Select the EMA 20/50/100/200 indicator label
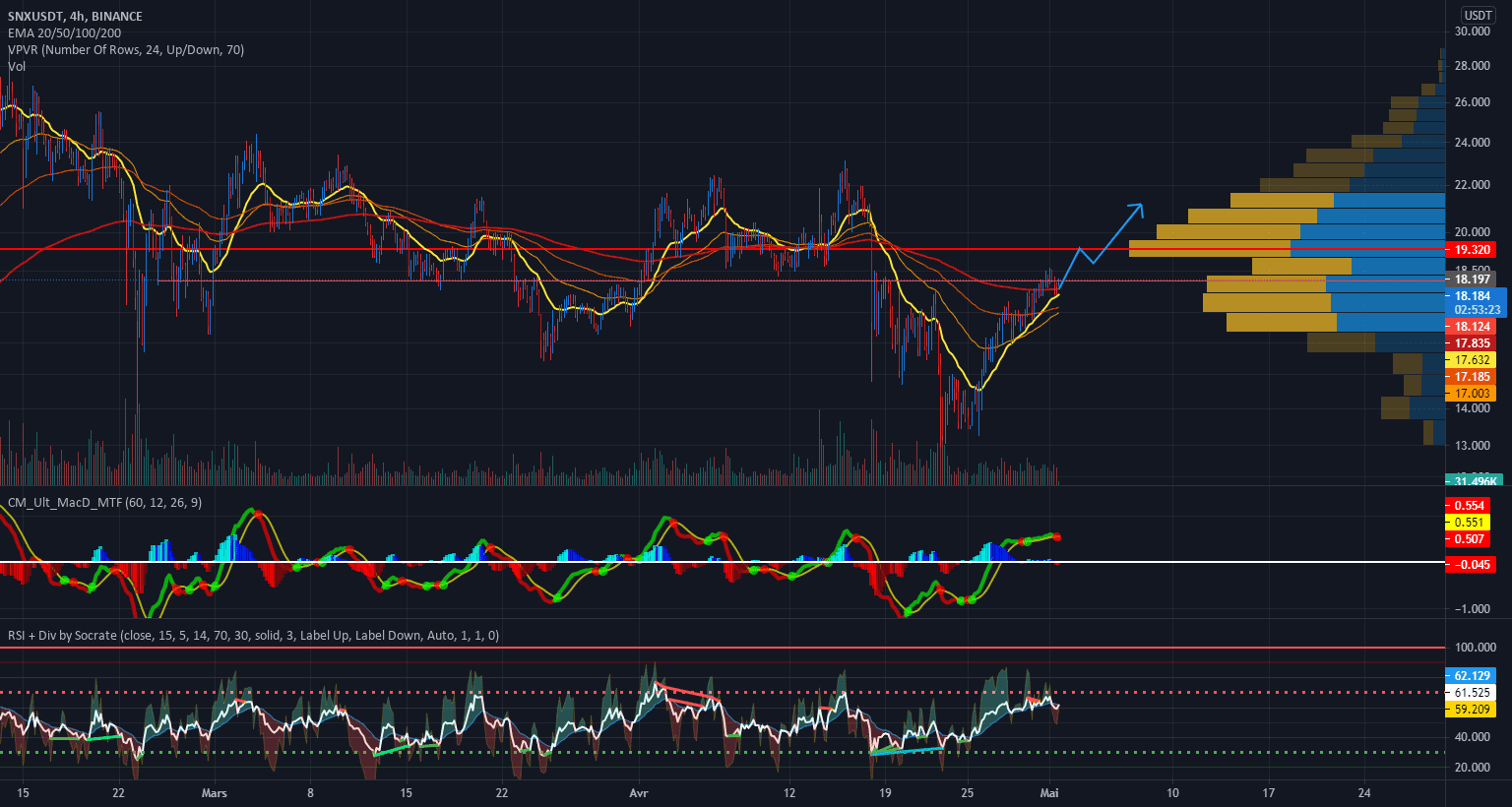 pos(65,32)
